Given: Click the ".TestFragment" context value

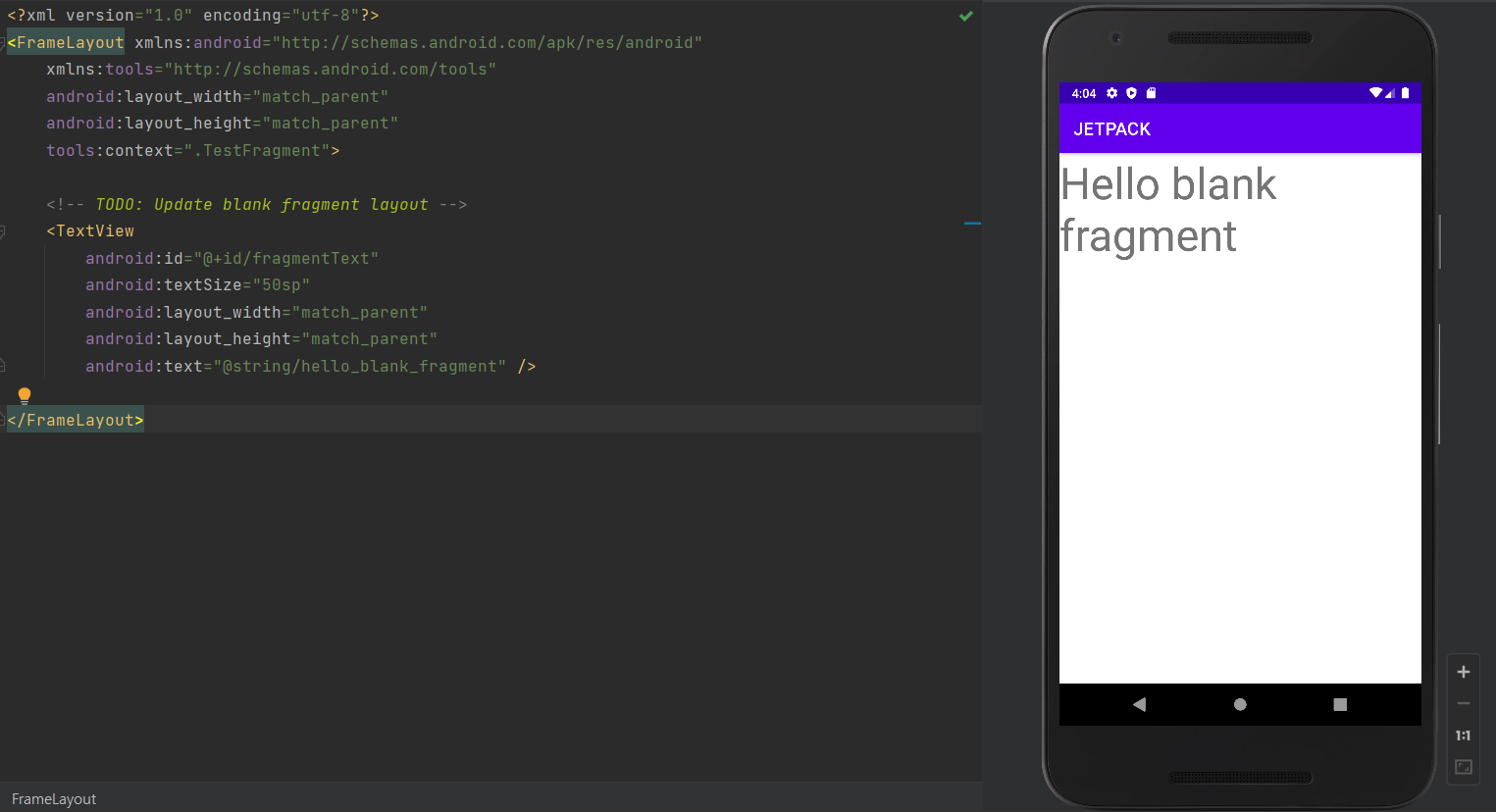Looking at the screenshot, I should pyautogui.click(x=257, y=151).
